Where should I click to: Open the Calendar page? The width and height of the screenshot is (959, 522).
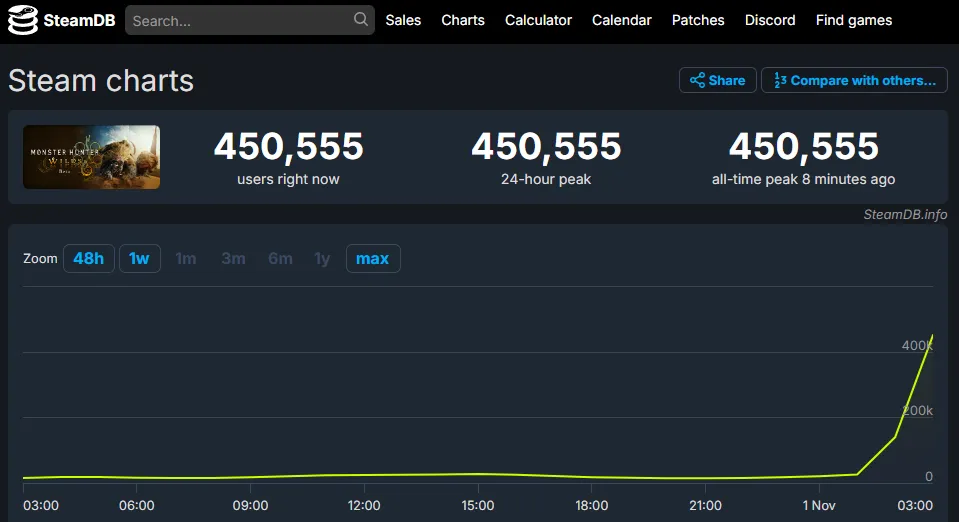pyautogui.click(x=621, y=20)
